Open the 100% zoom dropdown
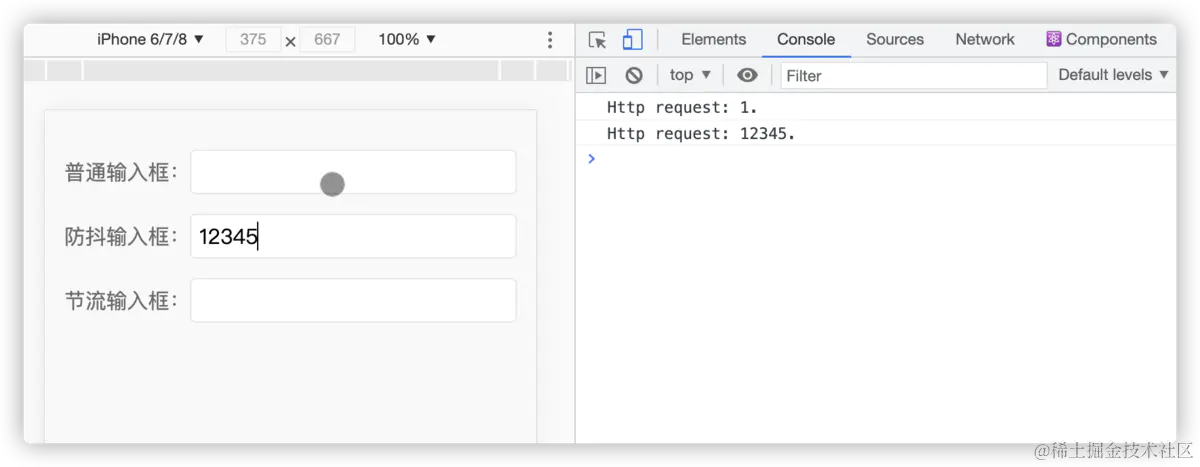The height and width of the screenshot is (467, 1200). pos(407,39)
